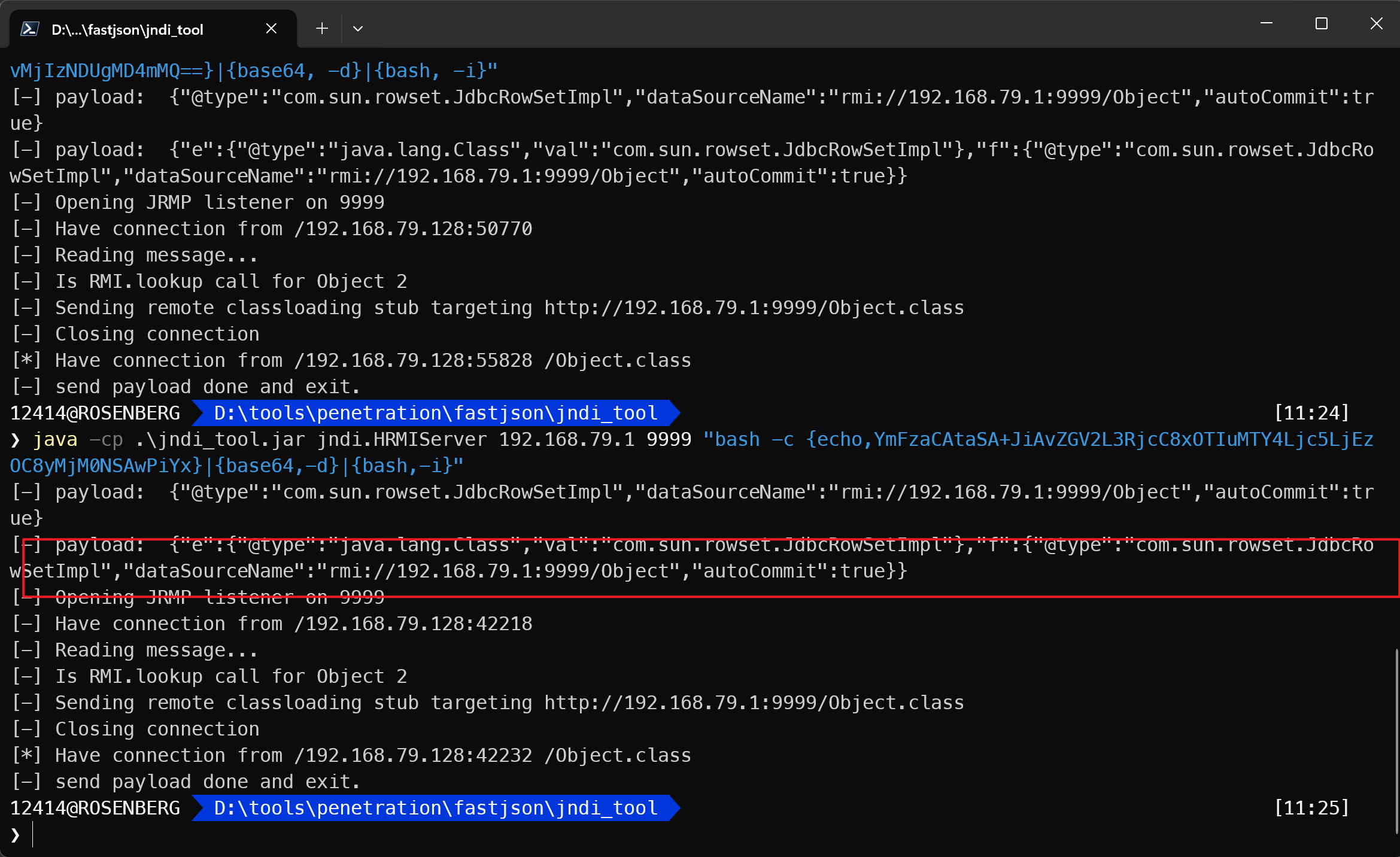Screen dimensions: 1400x857
Task: Click the upper blue path prompt segment
Action: [x=435, y=413]
